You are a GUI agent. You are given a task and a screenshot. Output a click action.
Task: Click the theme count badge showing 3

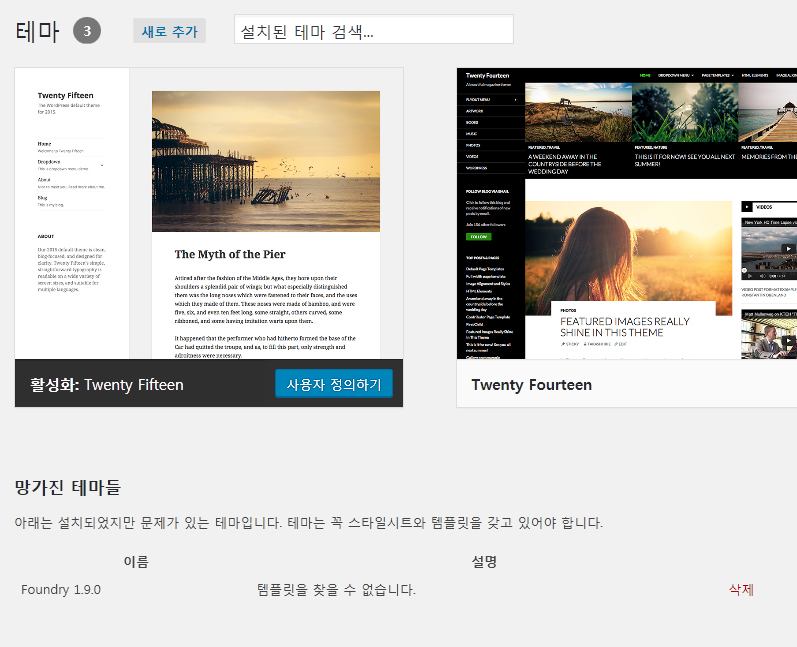[x=87, y=31]
